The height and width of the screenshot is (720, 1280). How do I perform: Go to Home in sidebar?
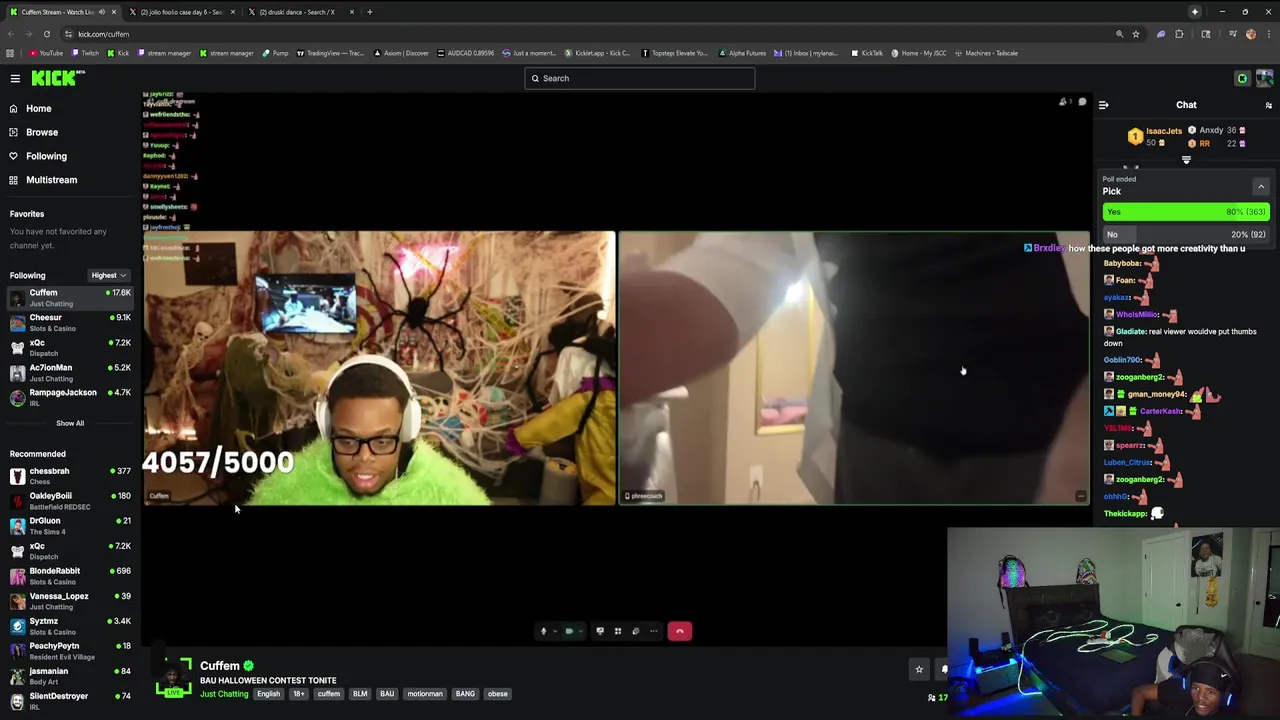pos(39,108)
